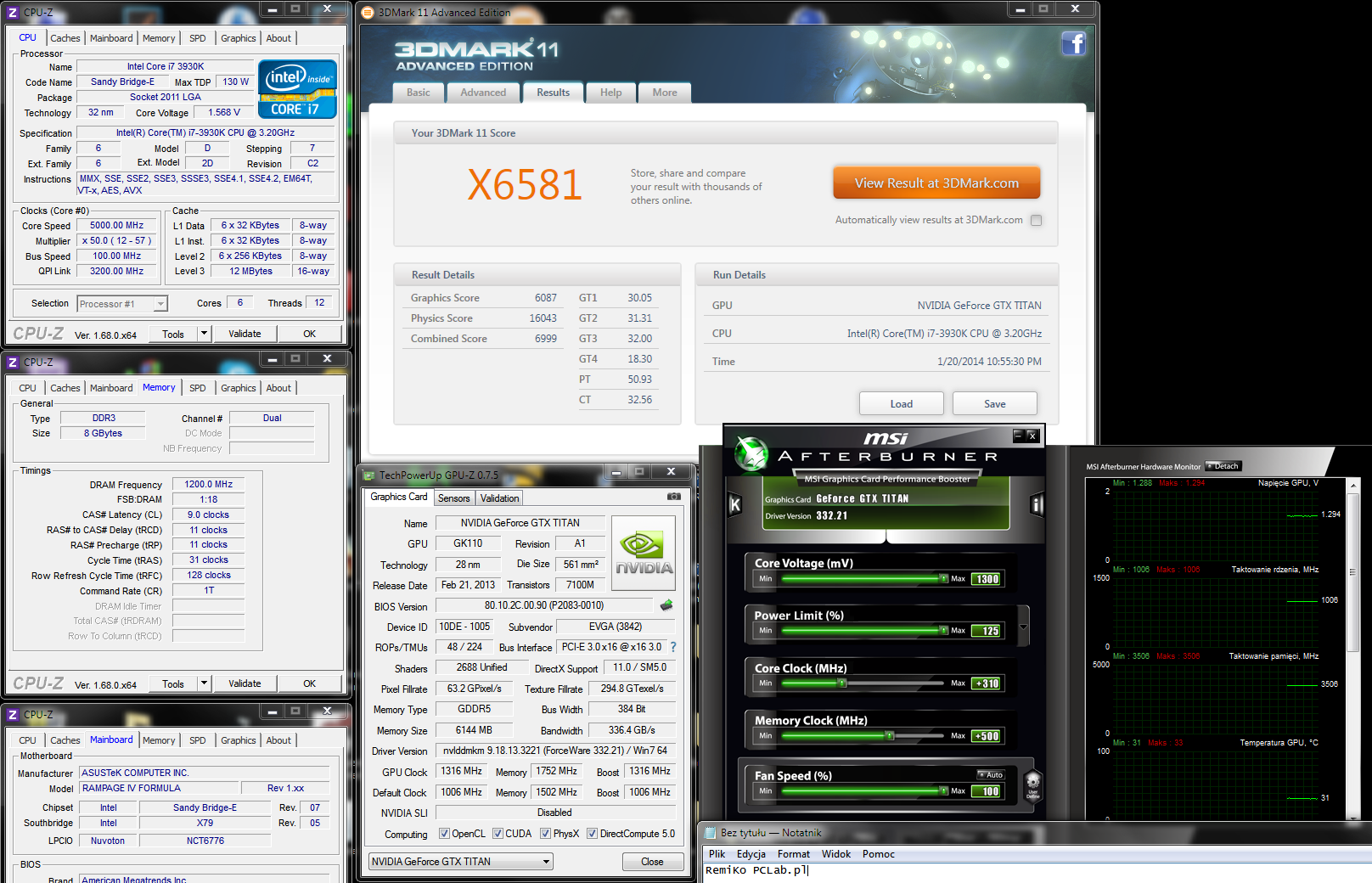
Task: Toggle Automatically view results at 3DMark.com checkbox
Action: (x=1036, y=220)
